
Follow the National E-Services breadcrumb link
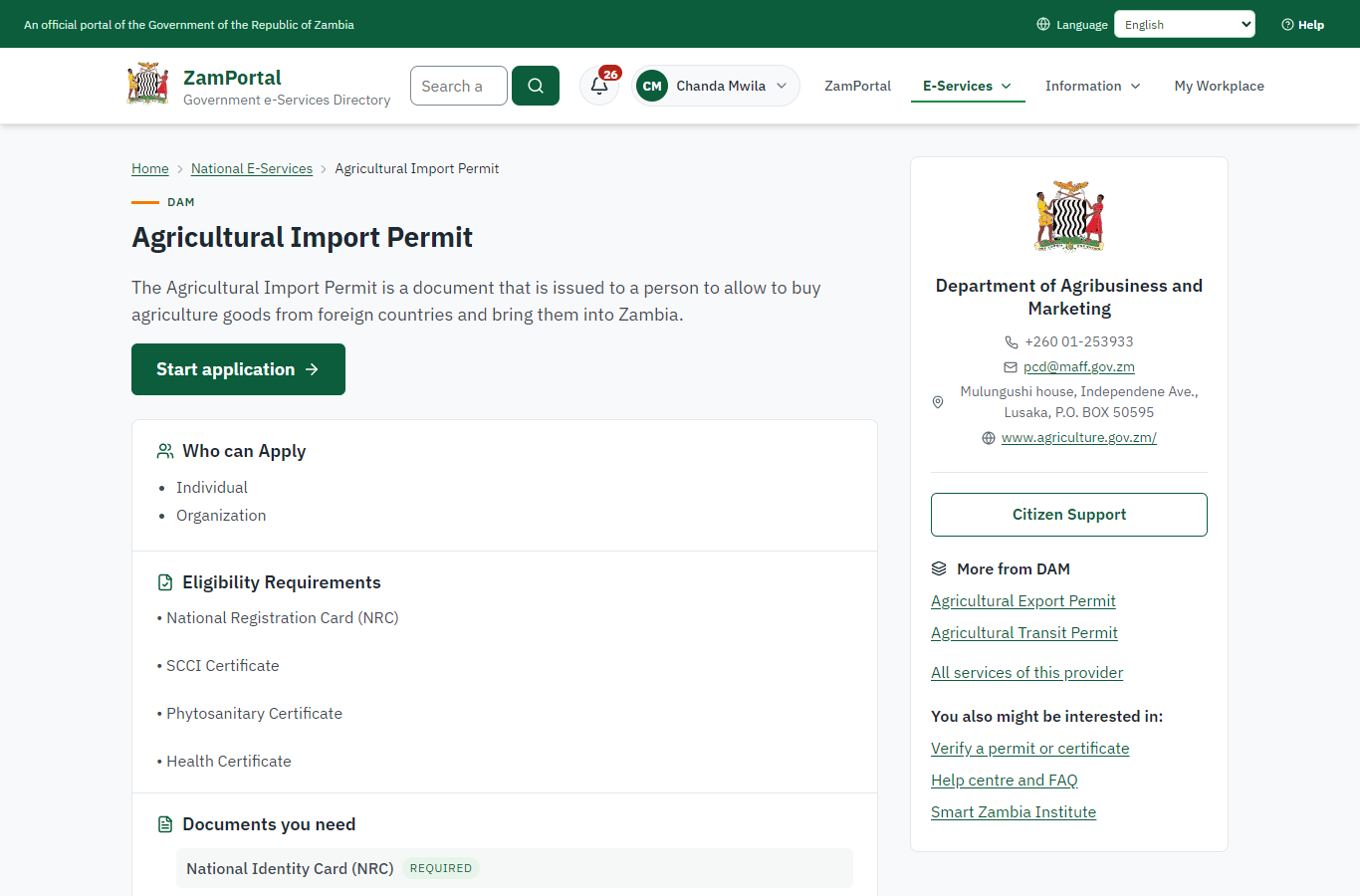[x=252, y=168]
